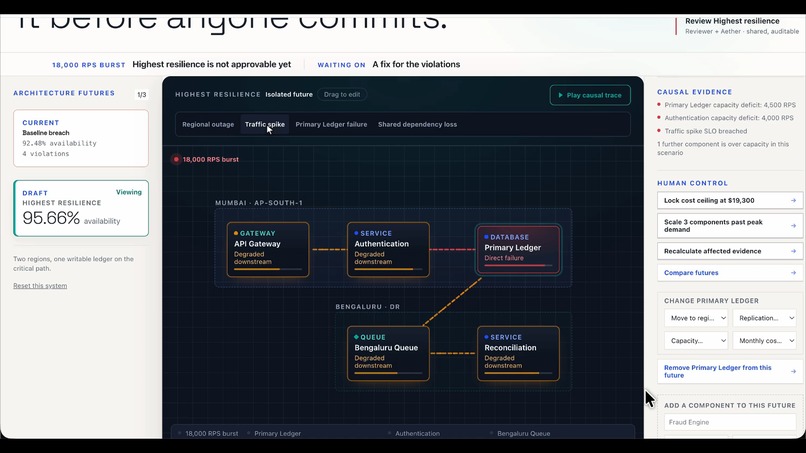806x453 pixels.
Task: Click the Authentication capacity deficit evidence
Action: pos(728,118)
